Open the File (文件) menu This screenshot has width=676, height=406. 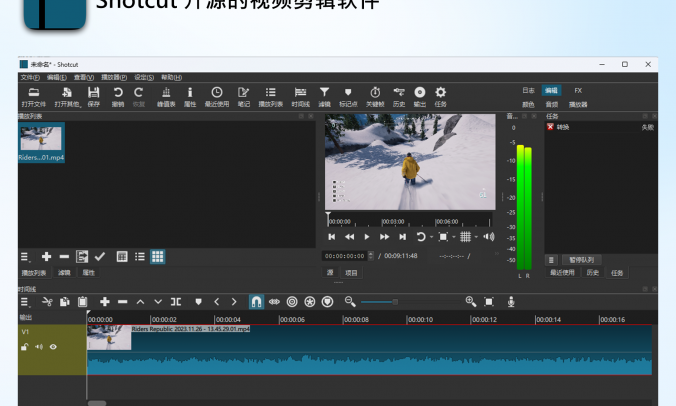30,77
